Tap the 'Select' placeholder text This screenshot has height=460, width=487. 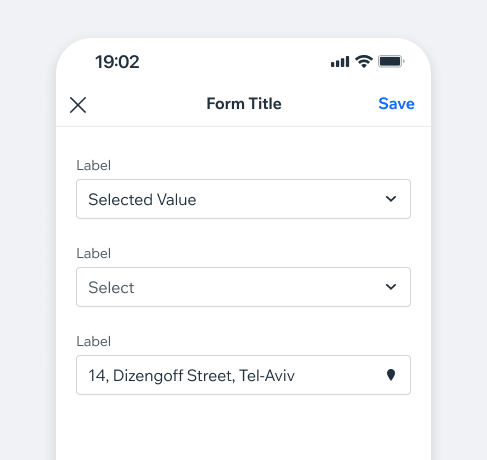pos(111,288)
